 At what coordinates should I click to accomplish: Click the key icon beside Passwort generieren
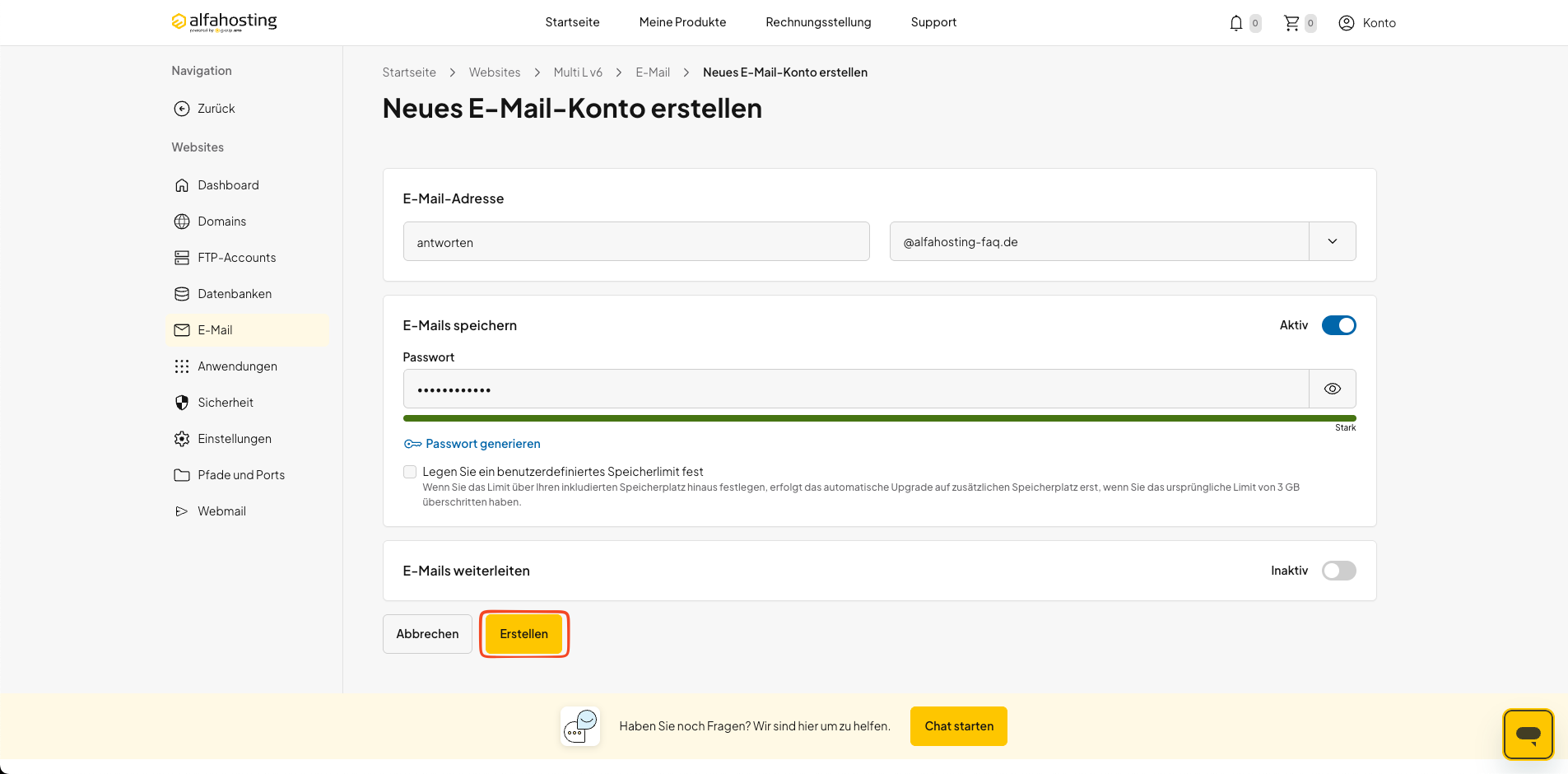(x=412, y=444)
